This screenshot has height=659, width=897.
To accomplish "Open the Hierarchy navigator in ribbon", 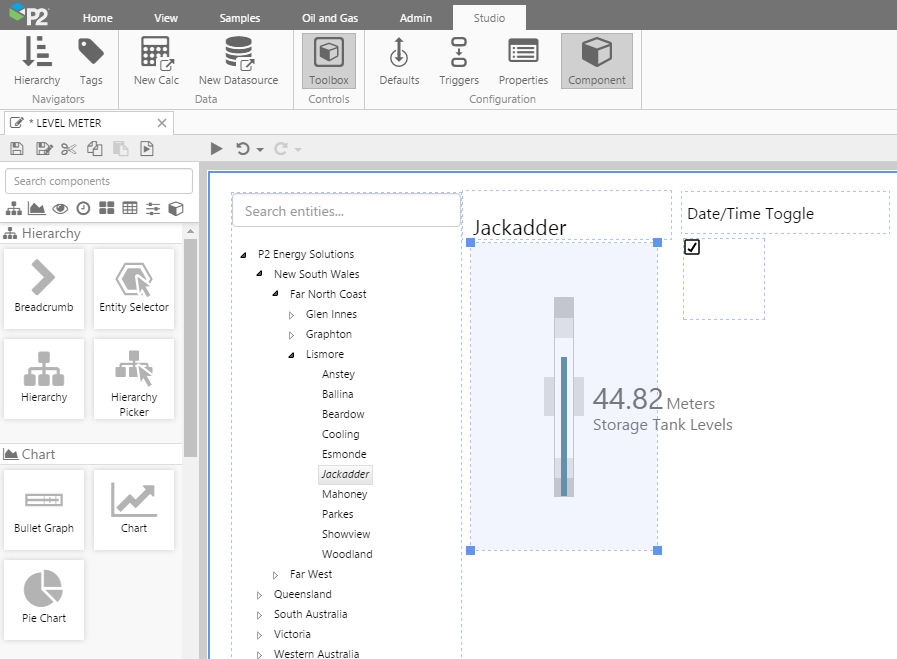I will click(37, 61).
